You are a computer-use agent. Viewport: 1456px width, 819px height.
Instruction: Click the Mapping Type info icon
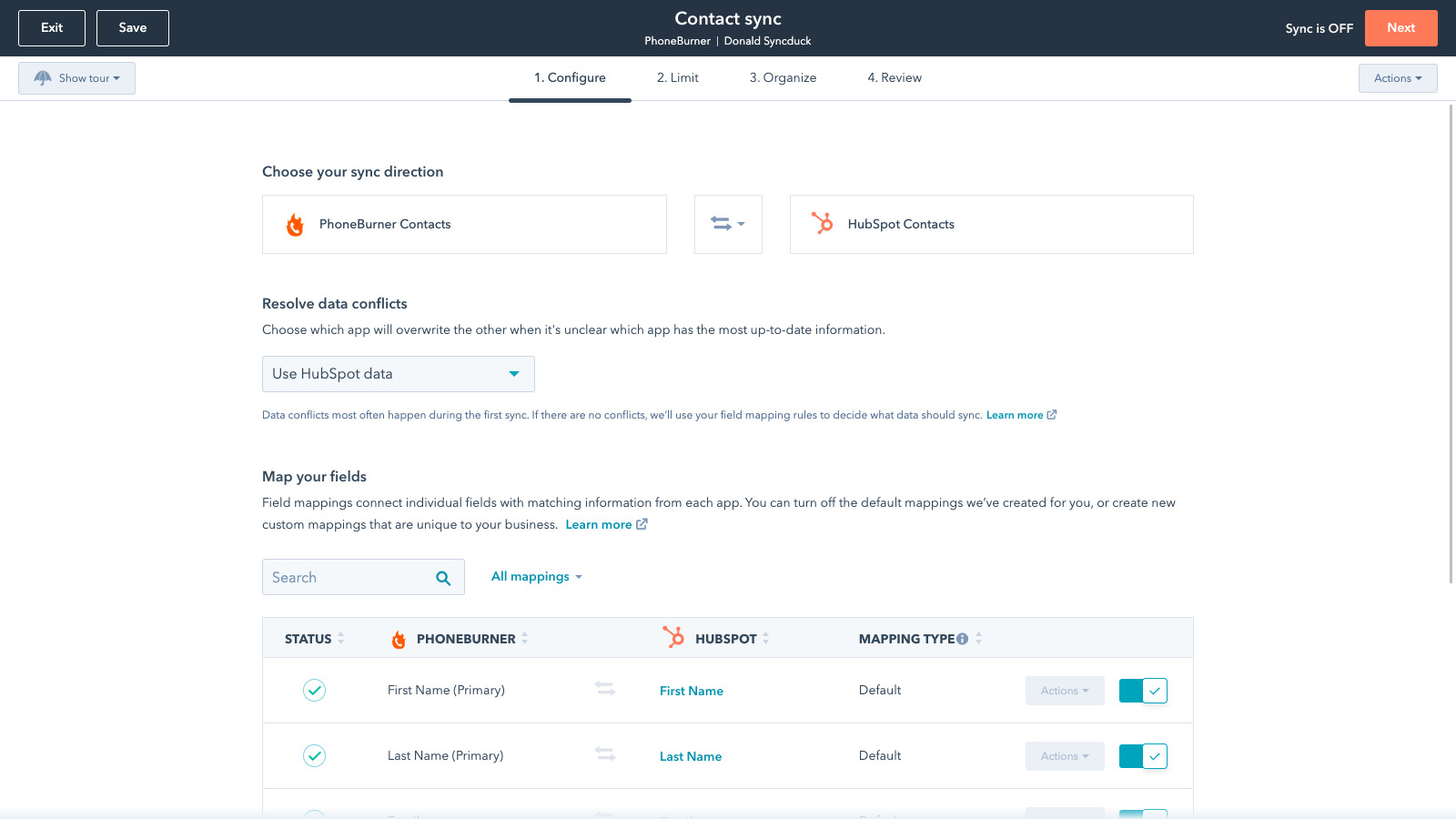pos(962,639)
